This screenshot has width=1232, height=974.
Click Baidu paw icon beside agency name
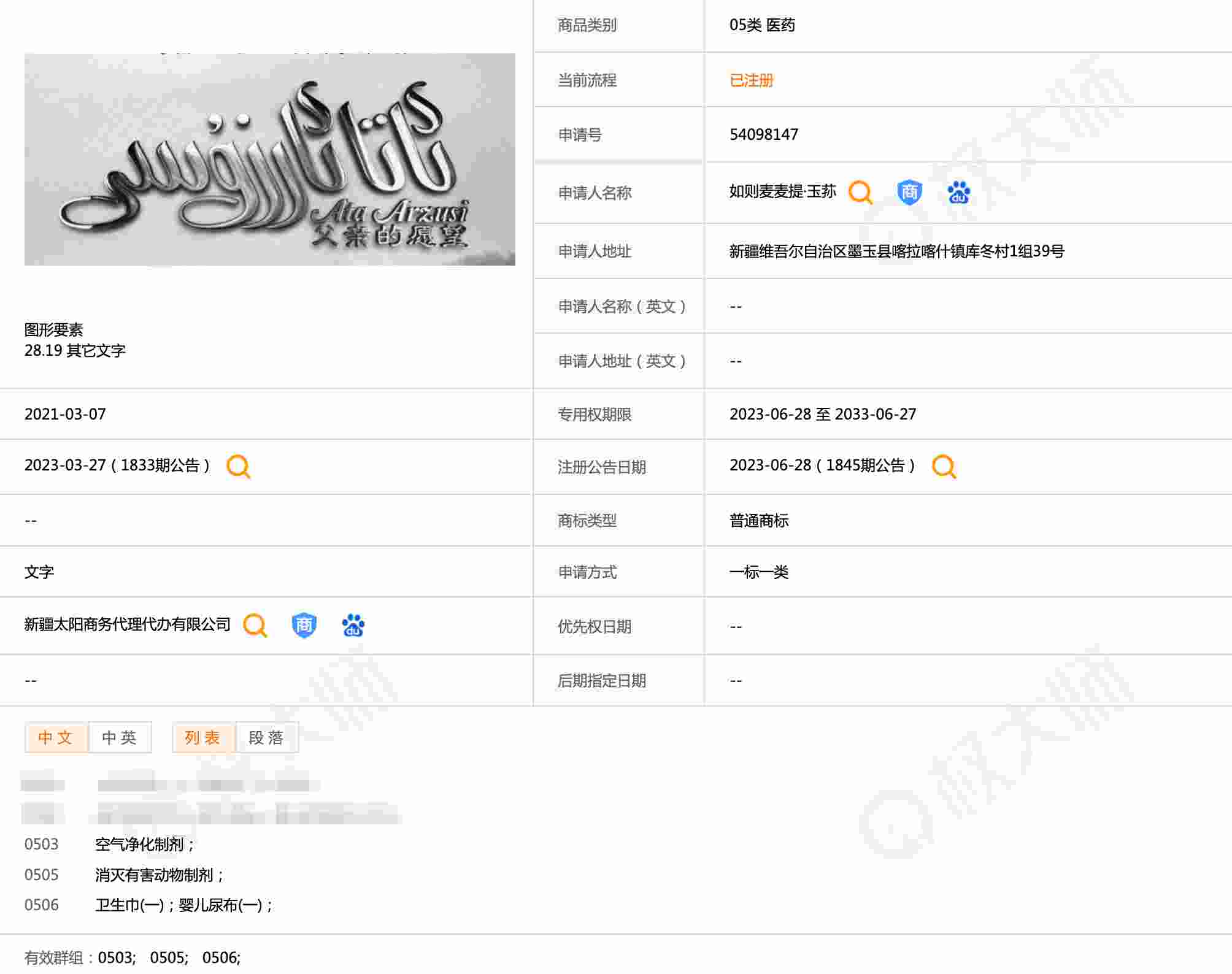coord(353,626)
